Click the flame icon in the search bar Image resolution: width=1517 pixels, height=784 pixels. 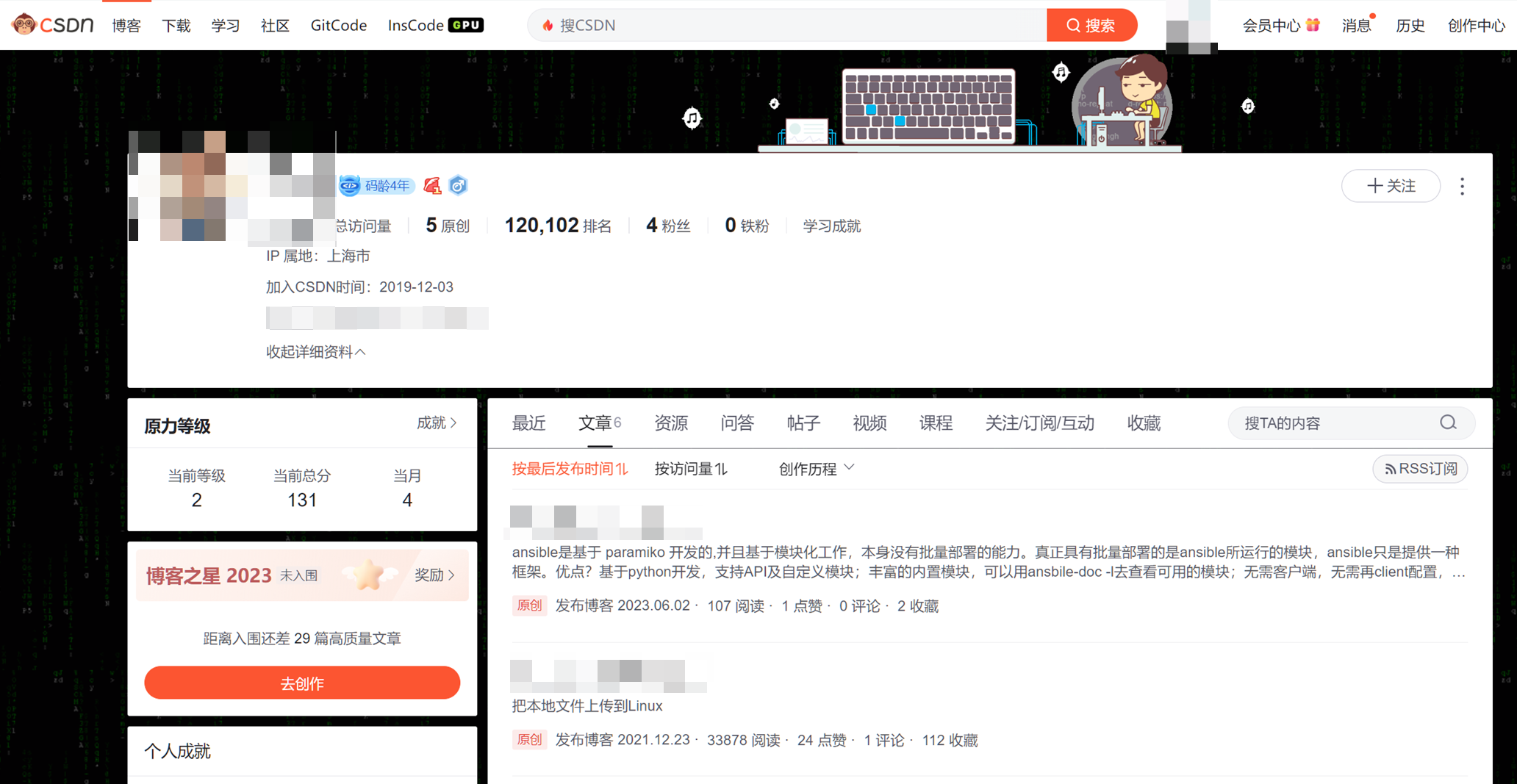pos(548,26)
